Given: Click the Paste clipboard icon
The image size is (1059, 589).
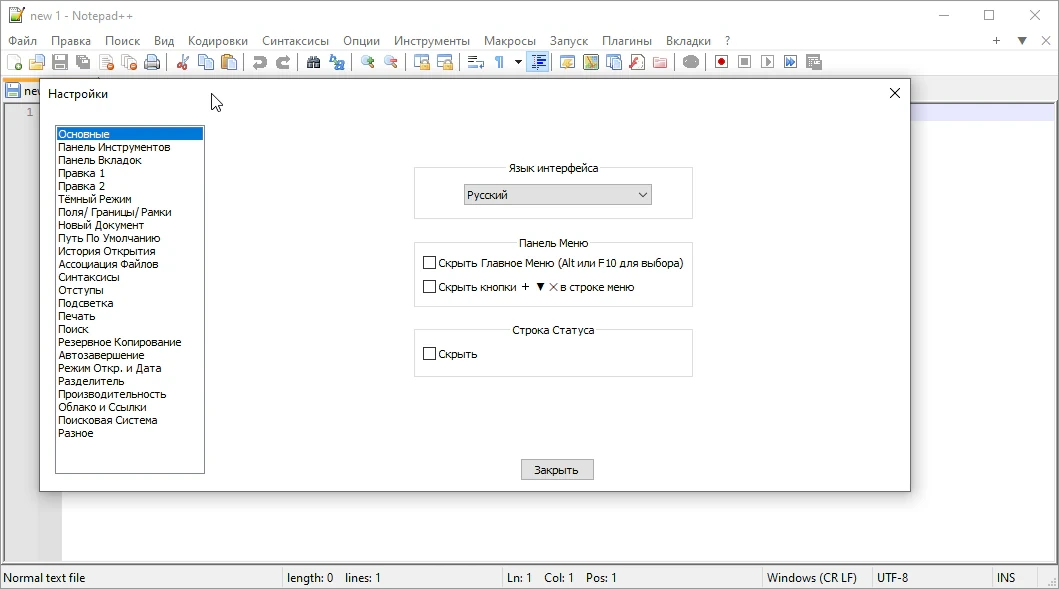Looking at the screenshot, I should coord(229,62).
